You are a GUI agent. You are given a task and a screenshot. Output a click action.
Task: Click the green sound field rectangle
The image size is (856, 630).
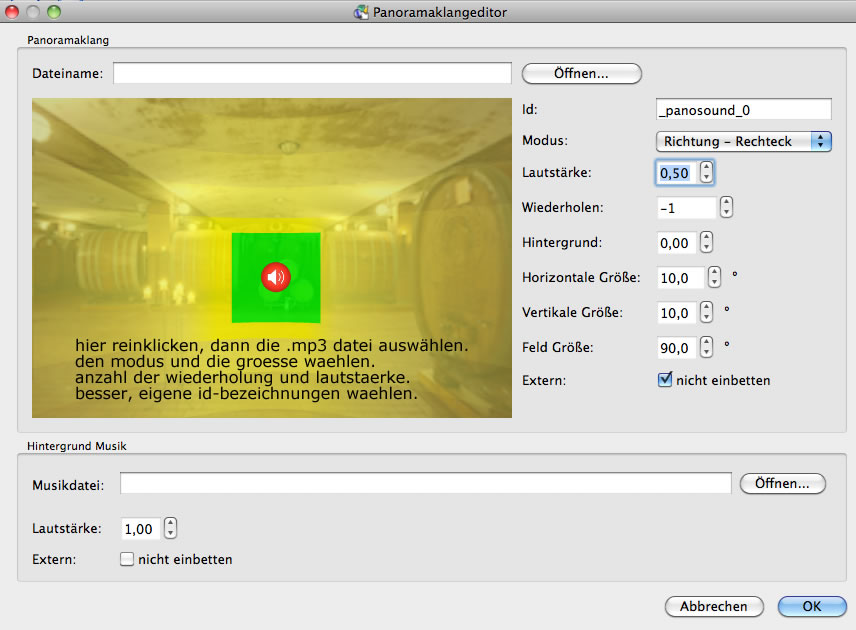pos(250,300)
